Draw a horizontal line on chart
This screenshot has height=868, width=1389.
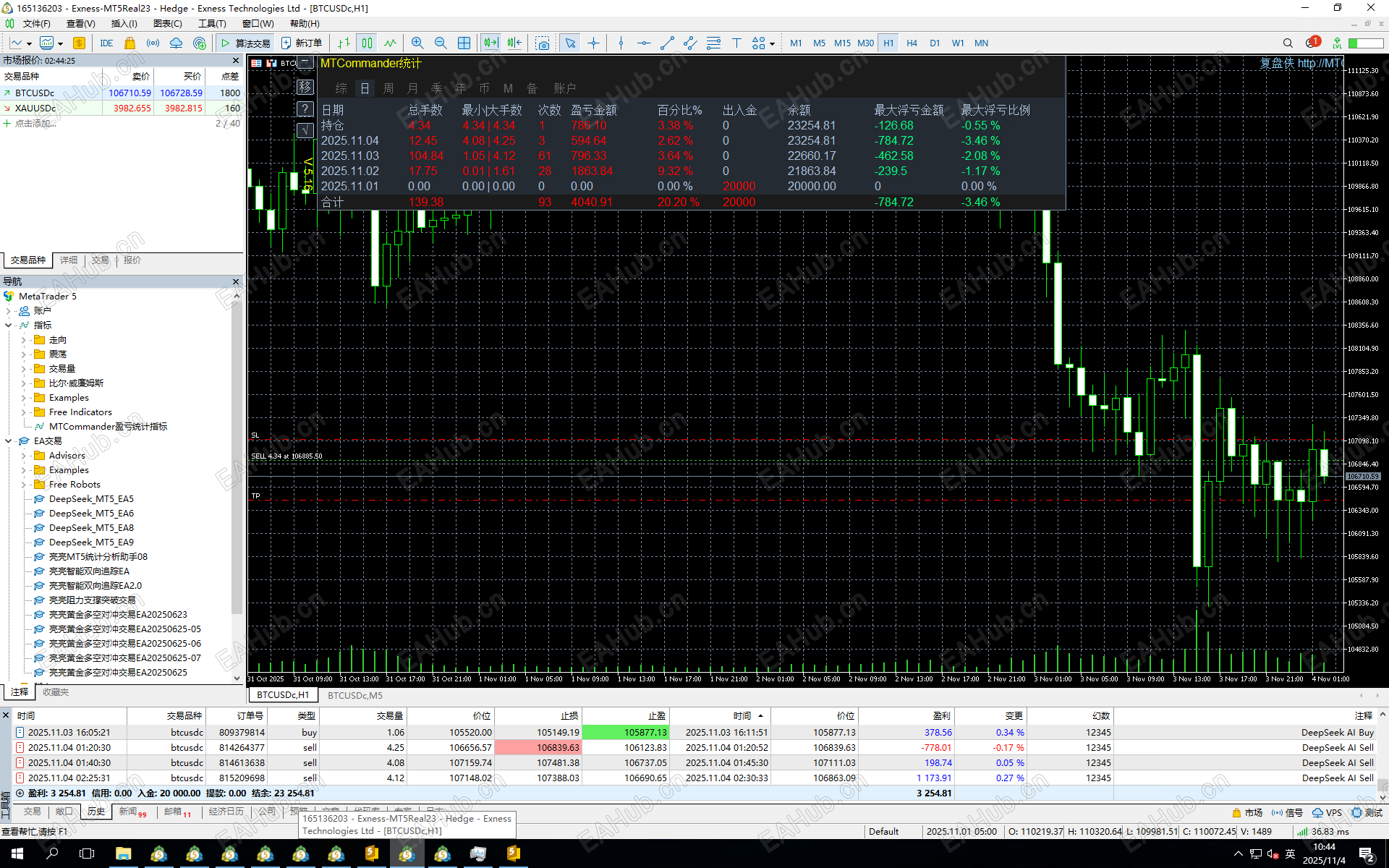coord(644,43)
